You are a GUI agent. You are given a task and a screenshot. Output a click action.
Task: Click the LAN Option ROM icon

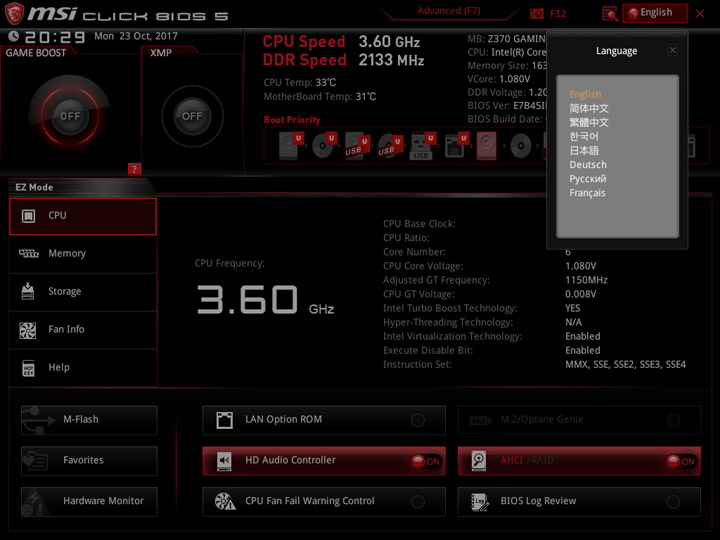225,420
